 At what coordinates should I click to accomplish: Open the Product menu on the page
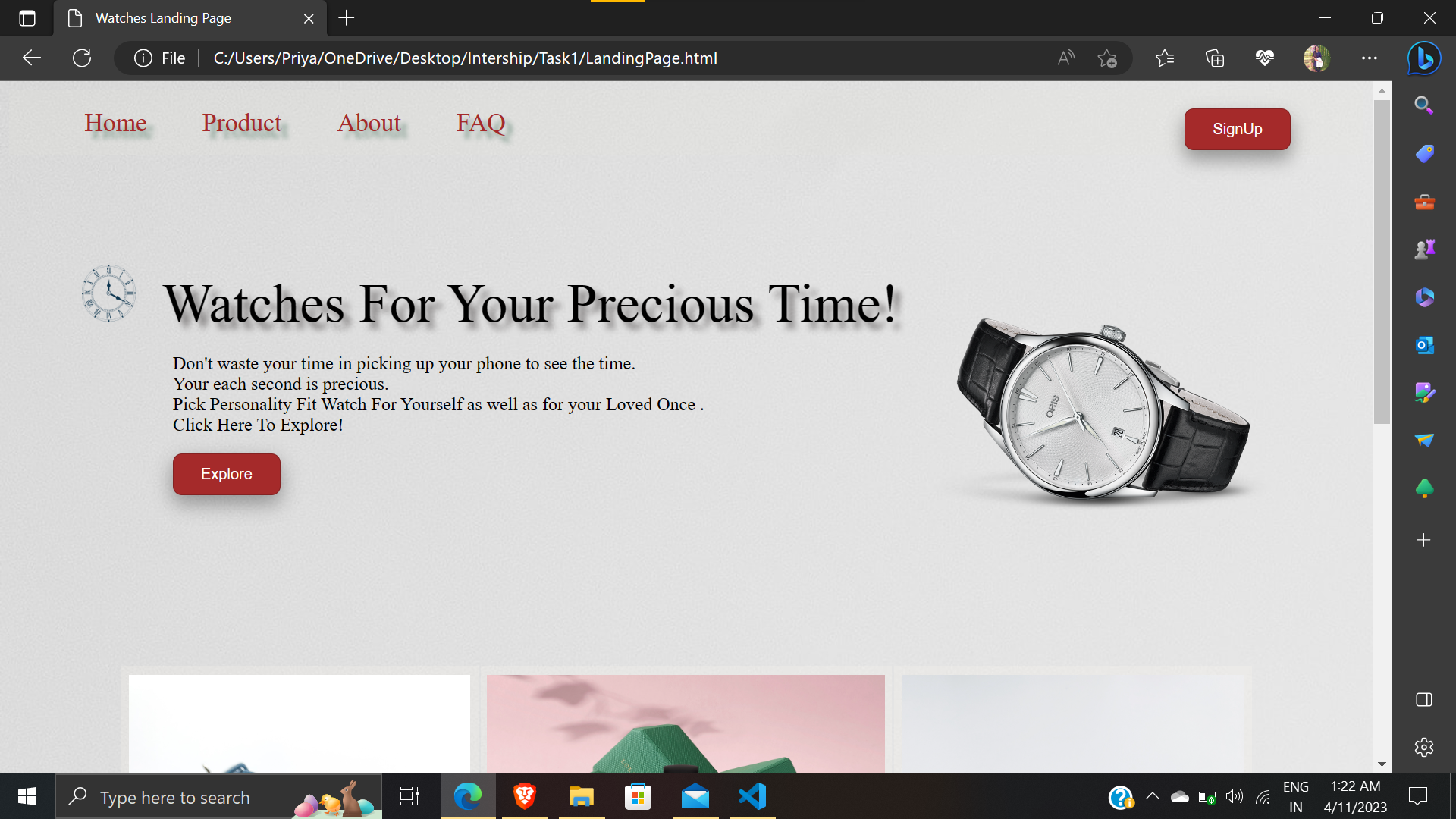pyautogui.click(x=241, y=123)
